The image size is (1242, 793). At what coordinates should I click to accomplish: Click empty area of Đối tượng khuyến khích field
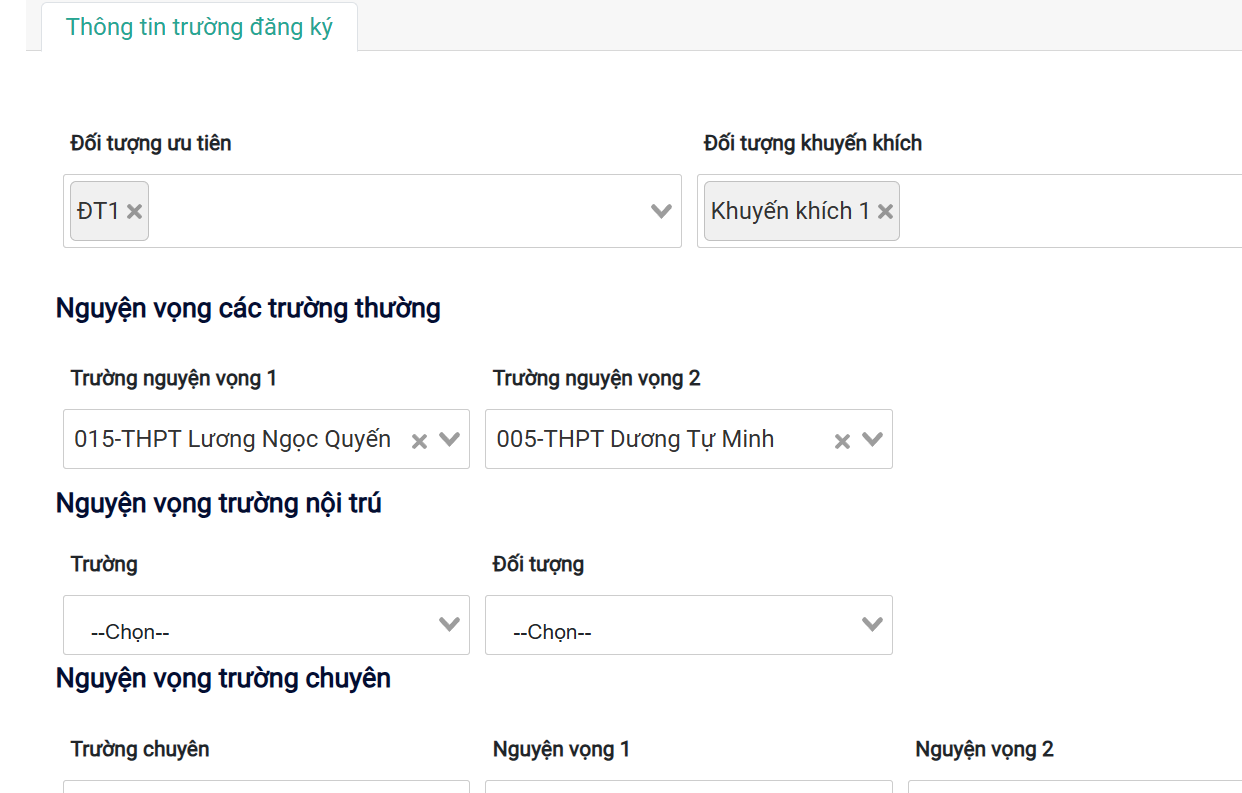click(1060, 211)
